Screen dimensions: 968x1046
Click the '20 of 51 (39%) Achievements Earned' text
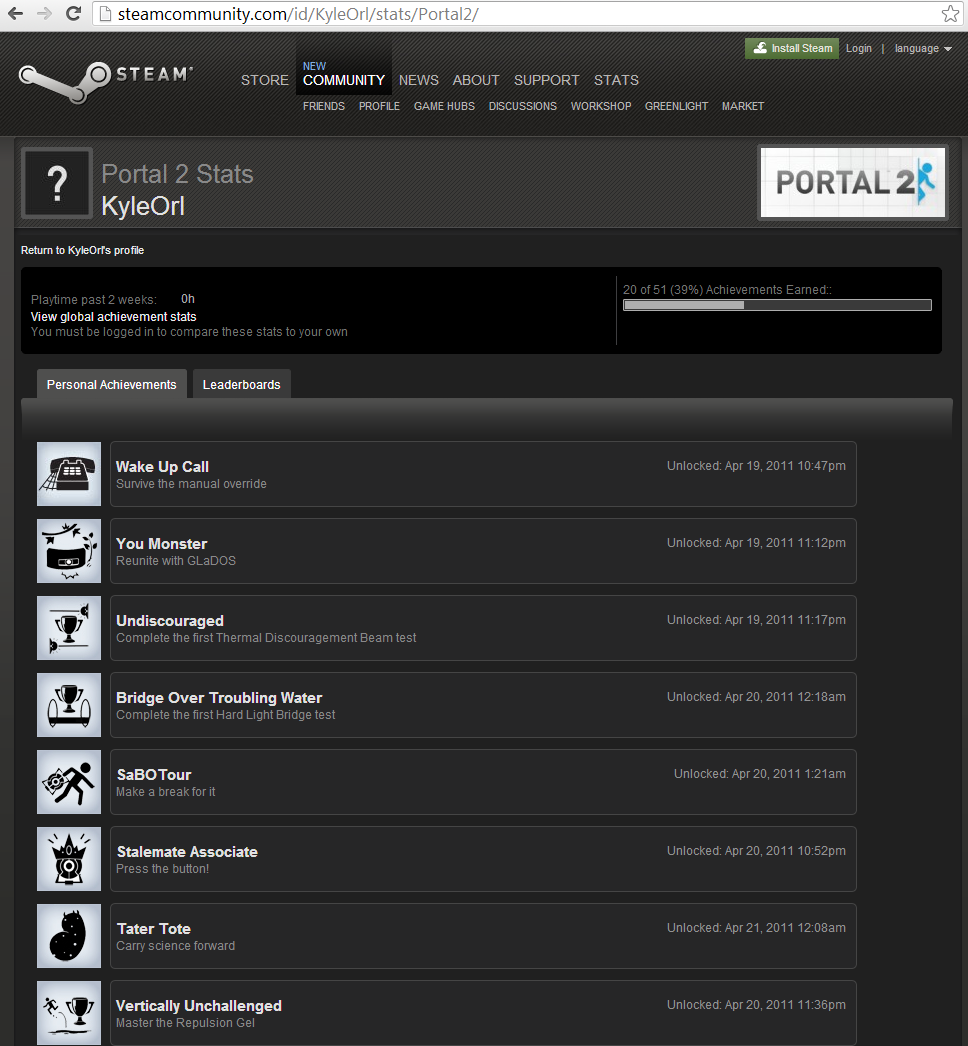(x=727, y=290)
